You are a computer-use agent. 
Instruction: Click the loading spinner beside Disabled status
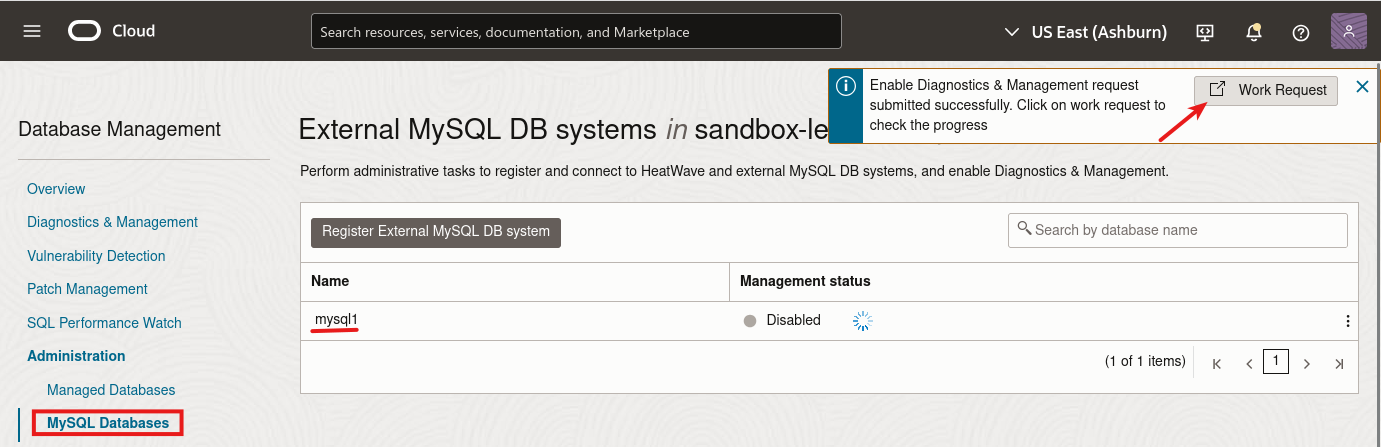[x=862, y=321]
